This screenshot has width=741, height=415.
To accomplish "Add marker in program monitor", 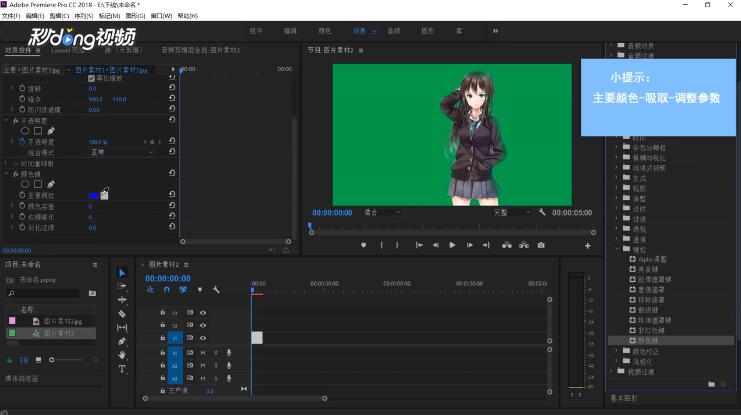I will 363,245.
